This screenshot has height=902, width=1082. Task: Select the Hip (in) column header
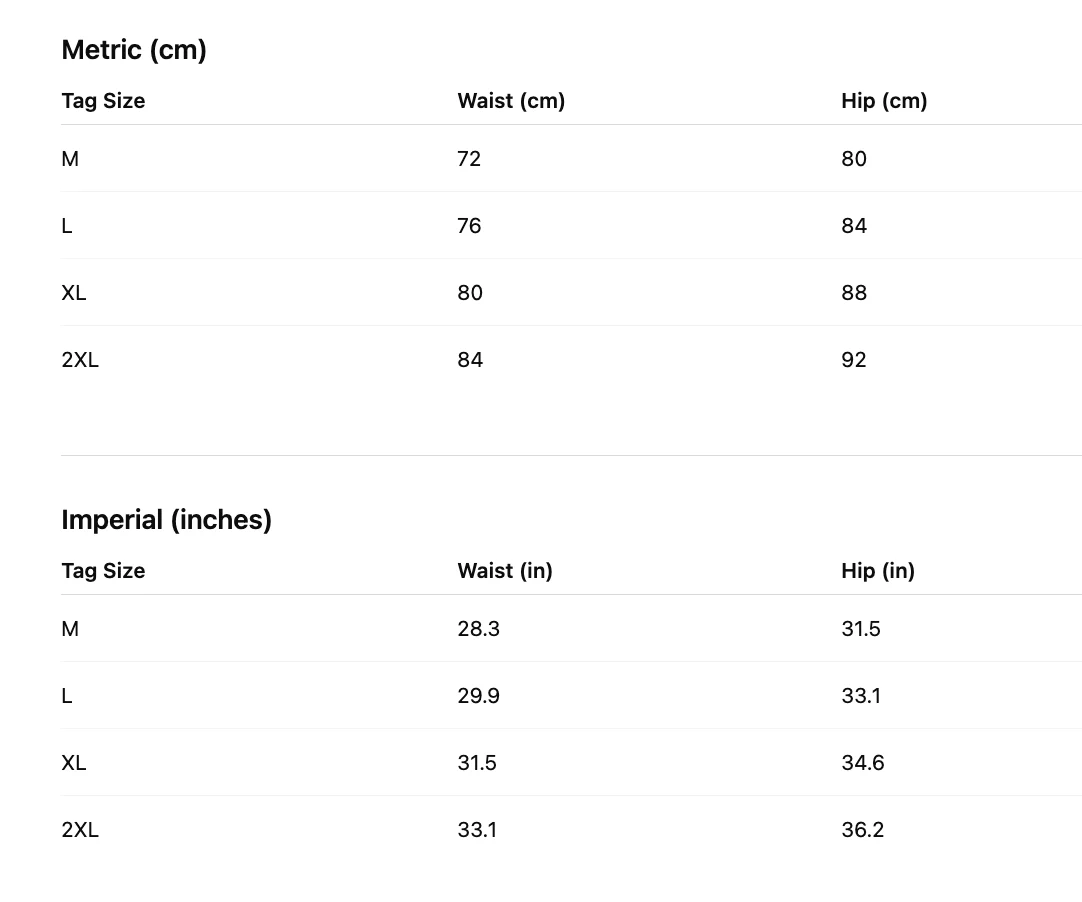(x=878, y=571)
